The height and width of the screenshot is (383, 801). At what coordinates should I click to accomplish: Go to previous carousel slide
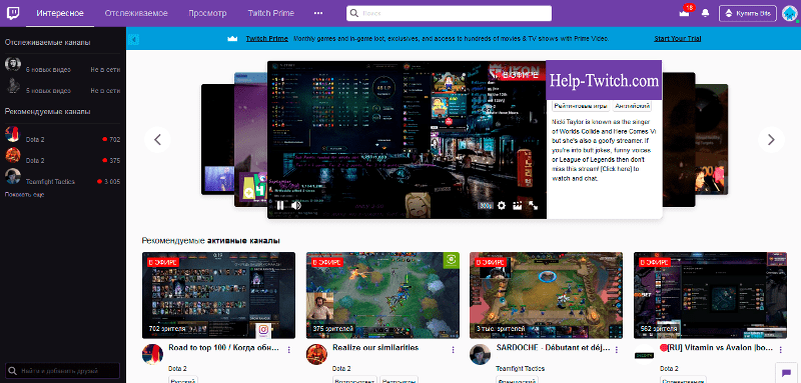pos(157,139)
